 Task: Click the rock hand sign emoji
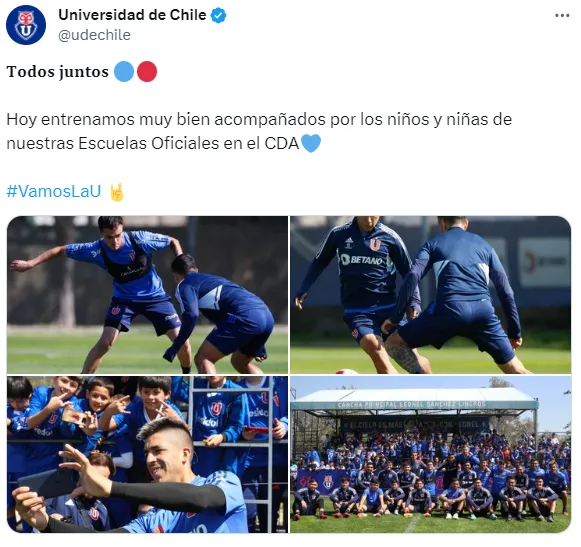117,192
